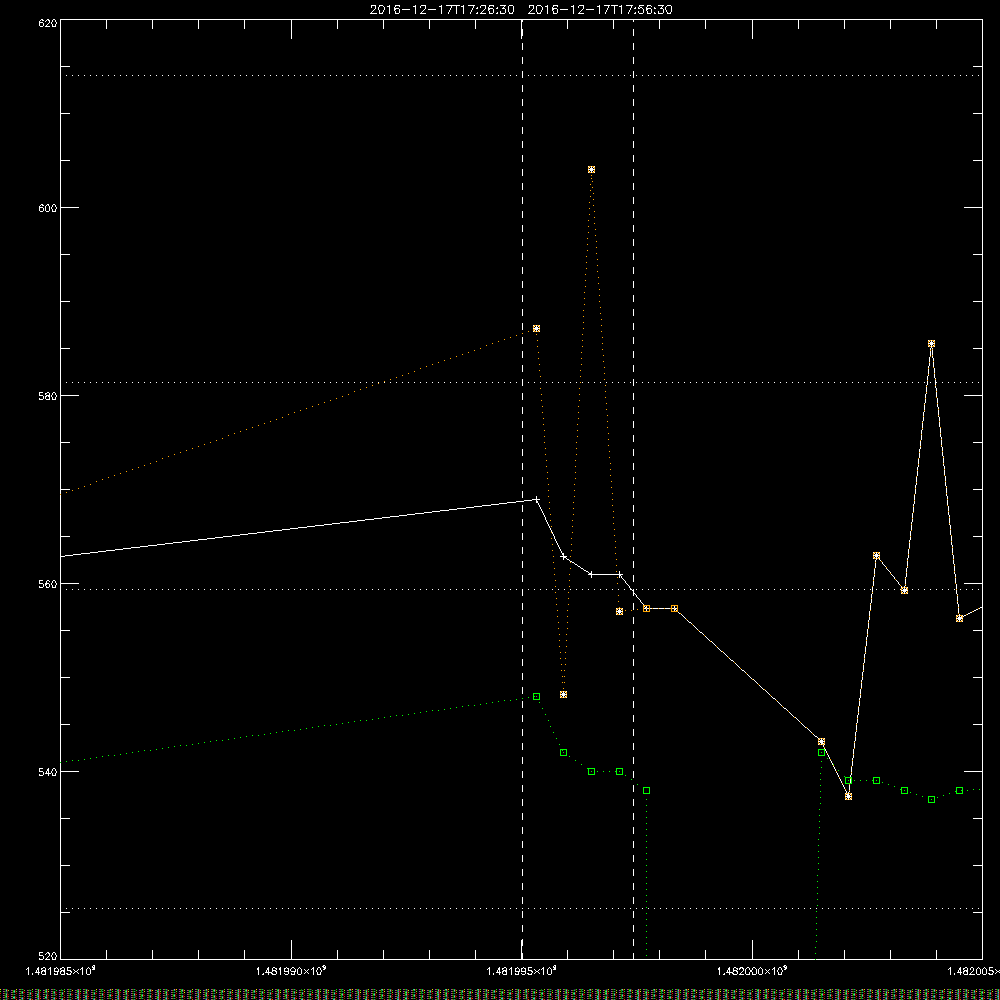Click the white plus marker near 563

pyautogui.click(x=563, y=557)
